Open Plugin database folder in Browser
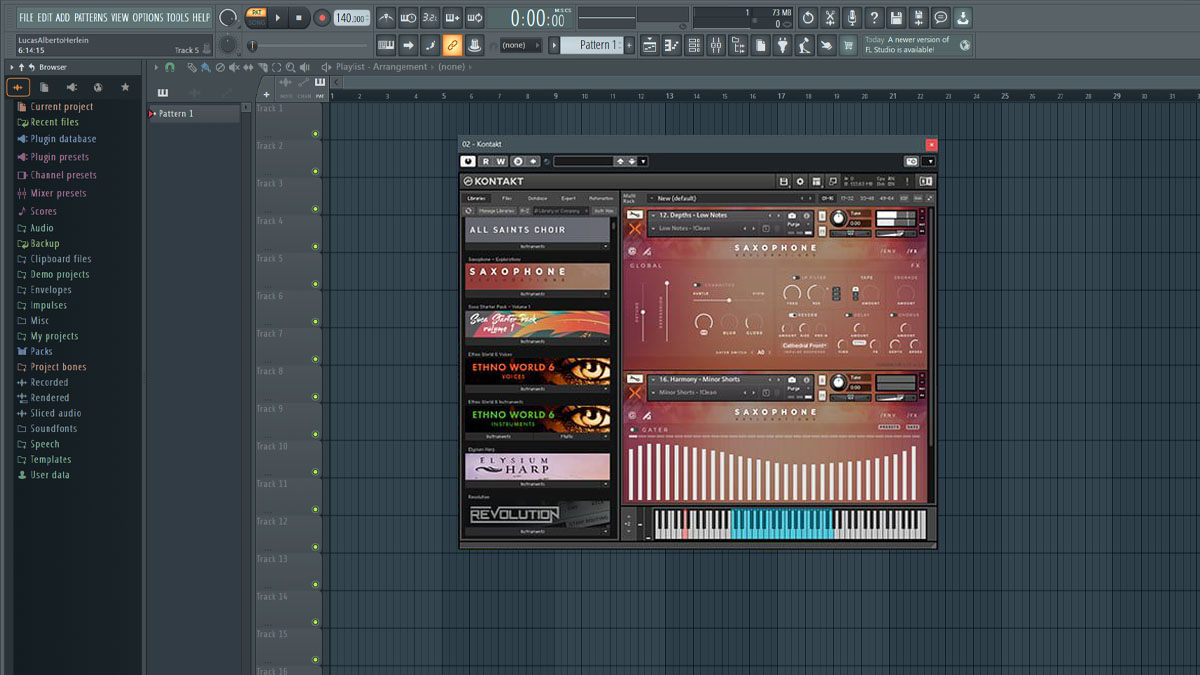Screen dimensions: 1200x675 click(x=63, y=139)
